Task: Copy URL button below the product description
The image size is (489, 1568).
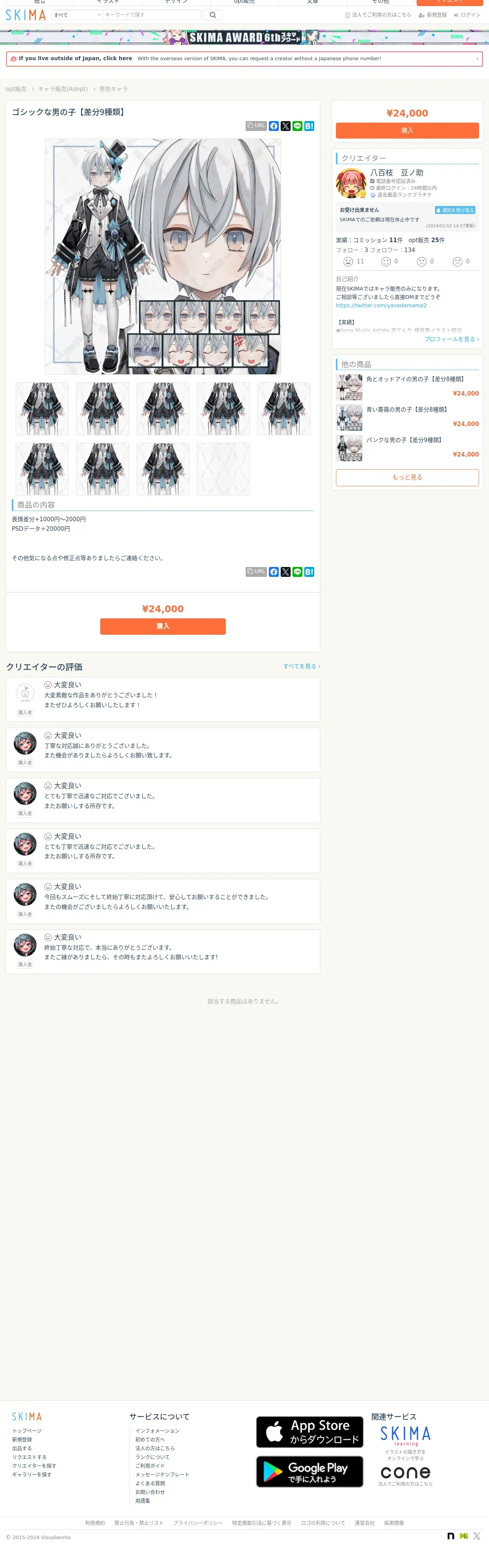Action: 256,572
